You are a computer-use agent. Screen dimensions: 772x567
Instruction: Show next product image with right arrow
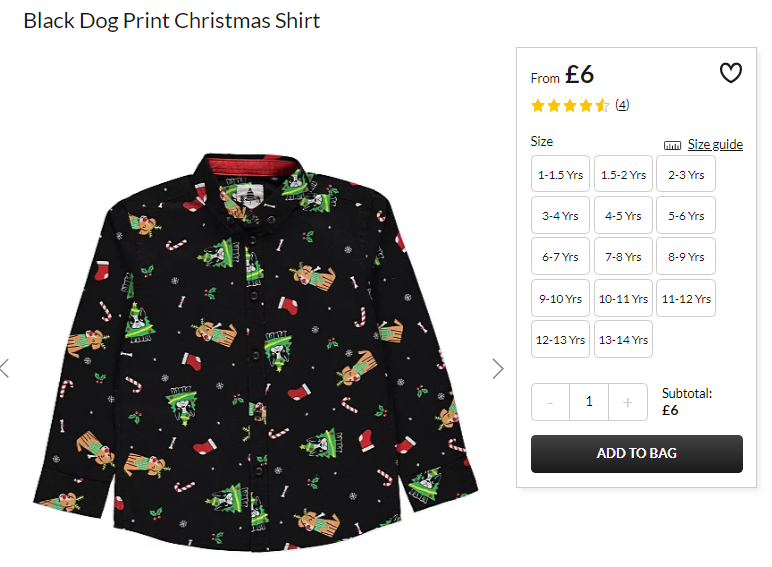pos(498,369)
